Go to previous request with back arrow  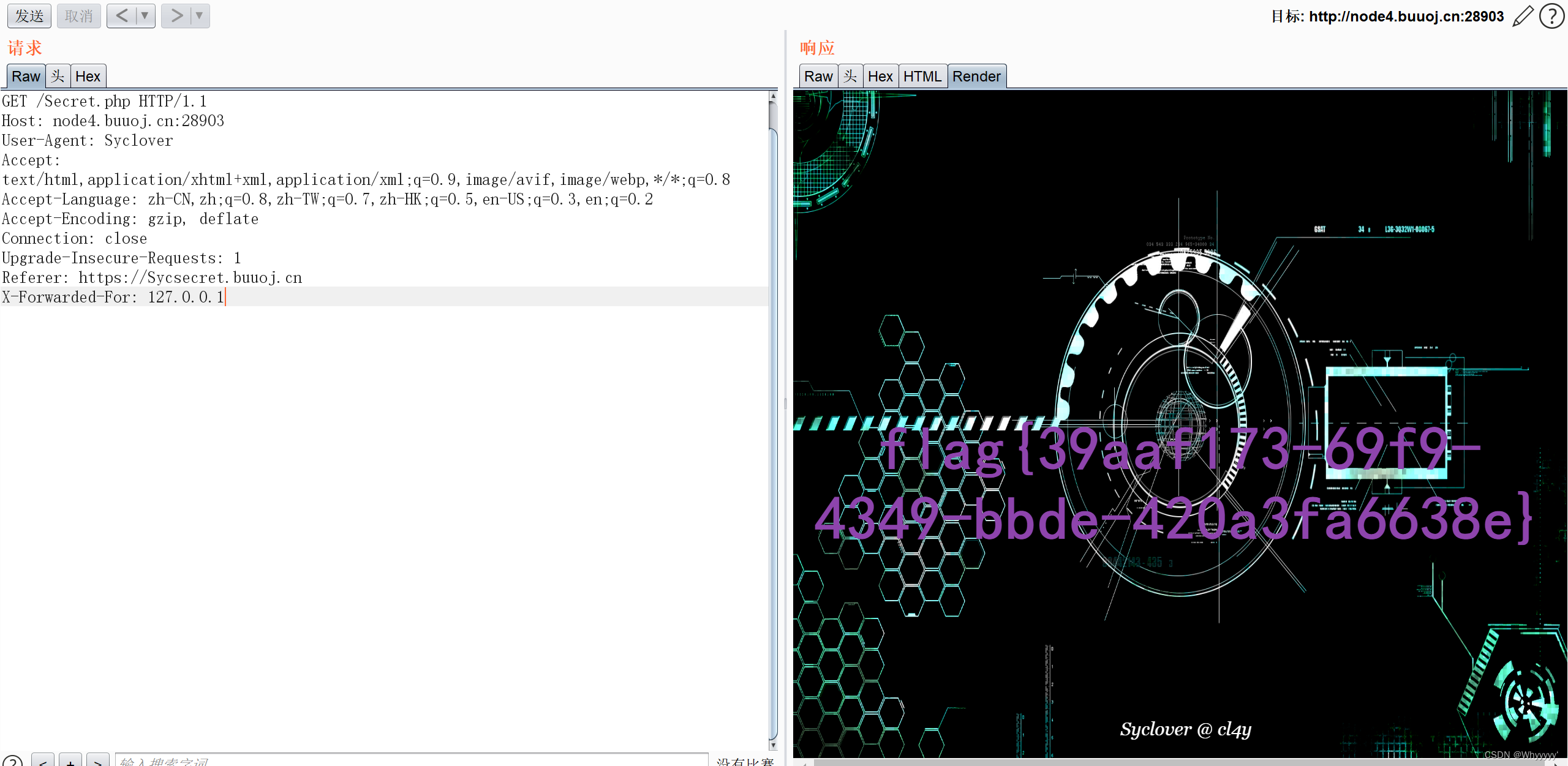(122, 16)
